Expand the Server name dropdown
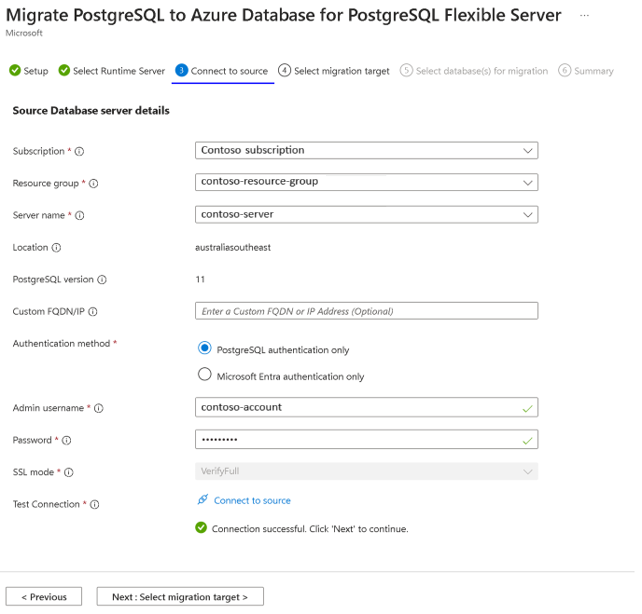This screenshot has width=642, height=614. point(366,215)
